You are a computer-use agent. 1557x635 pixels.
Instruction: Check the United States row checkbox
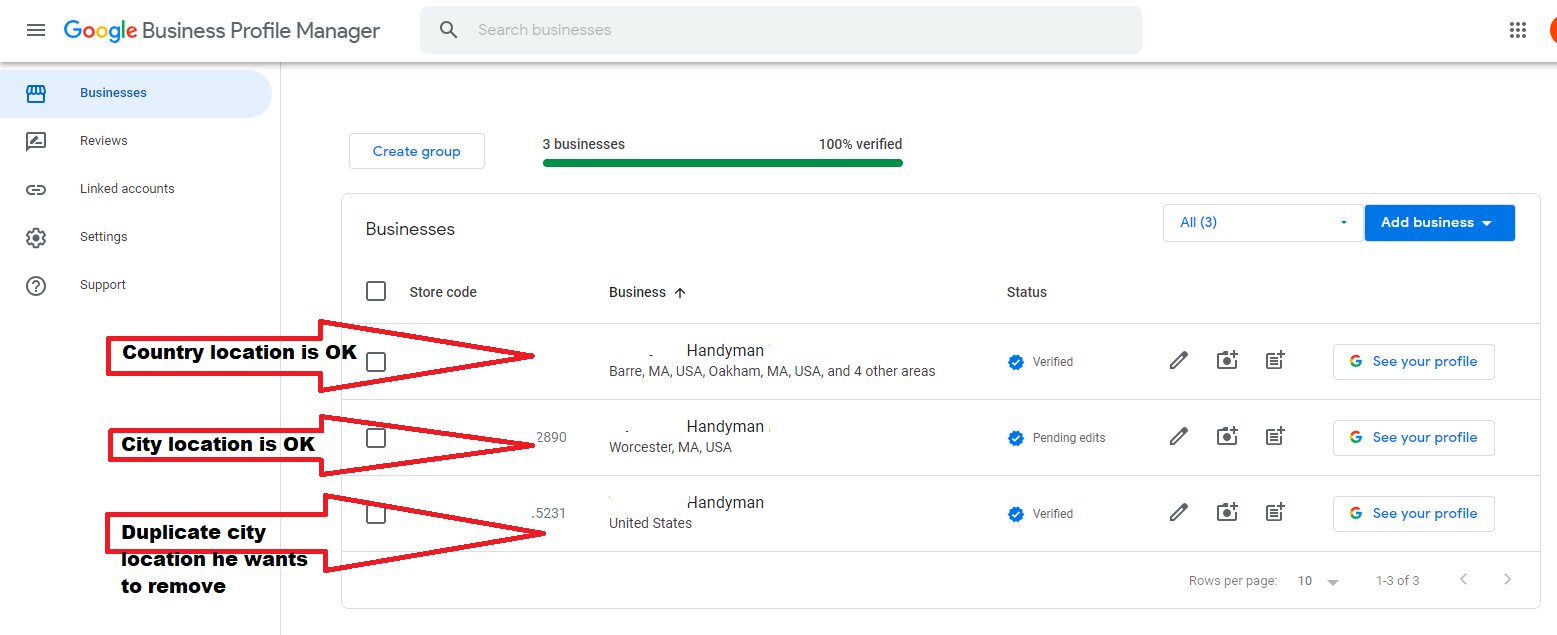pos(376,514)
